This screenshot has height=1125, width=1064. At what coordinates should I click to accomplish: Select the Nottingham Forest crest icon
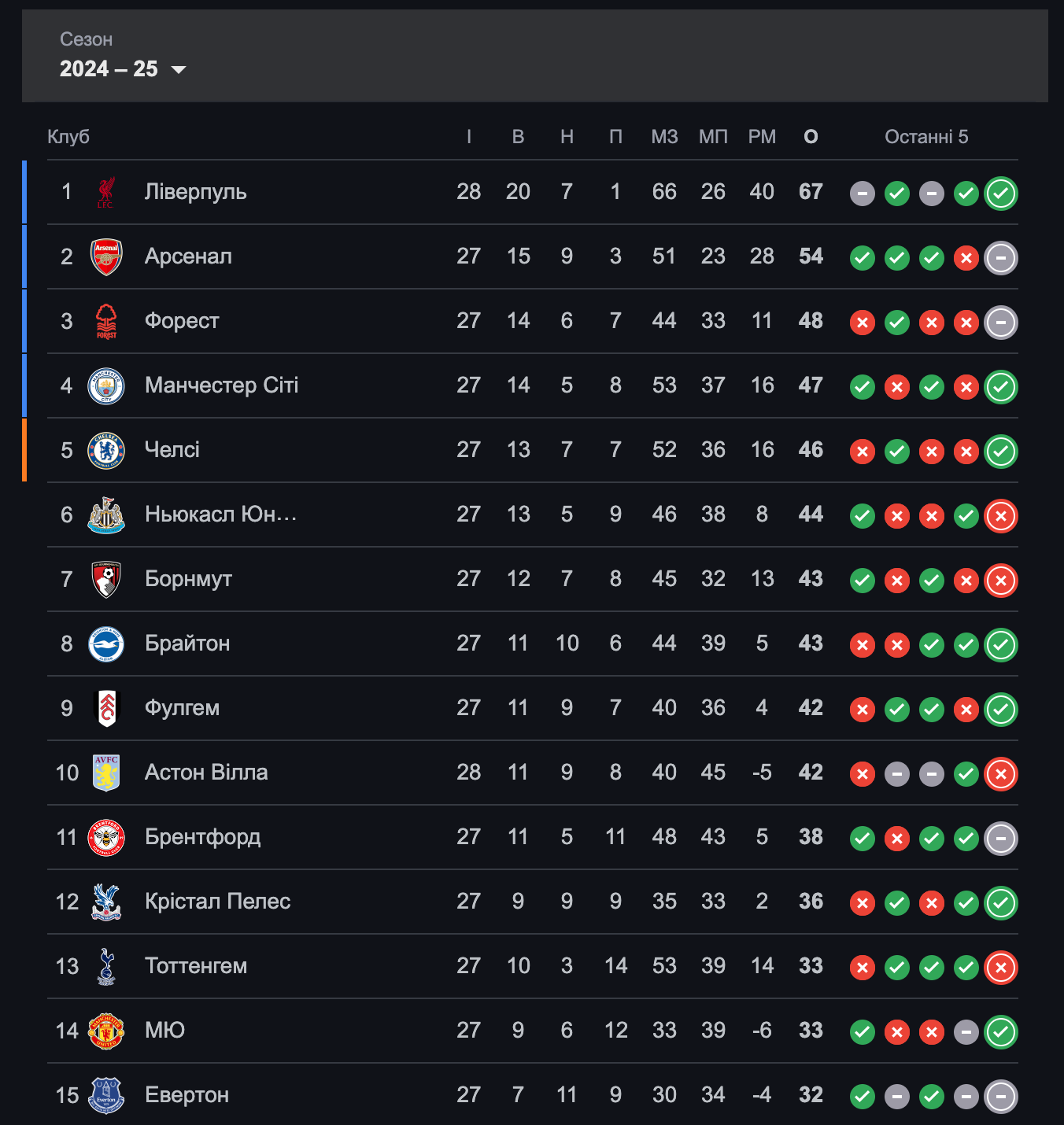pyautogui.click(x=106, y=321)
